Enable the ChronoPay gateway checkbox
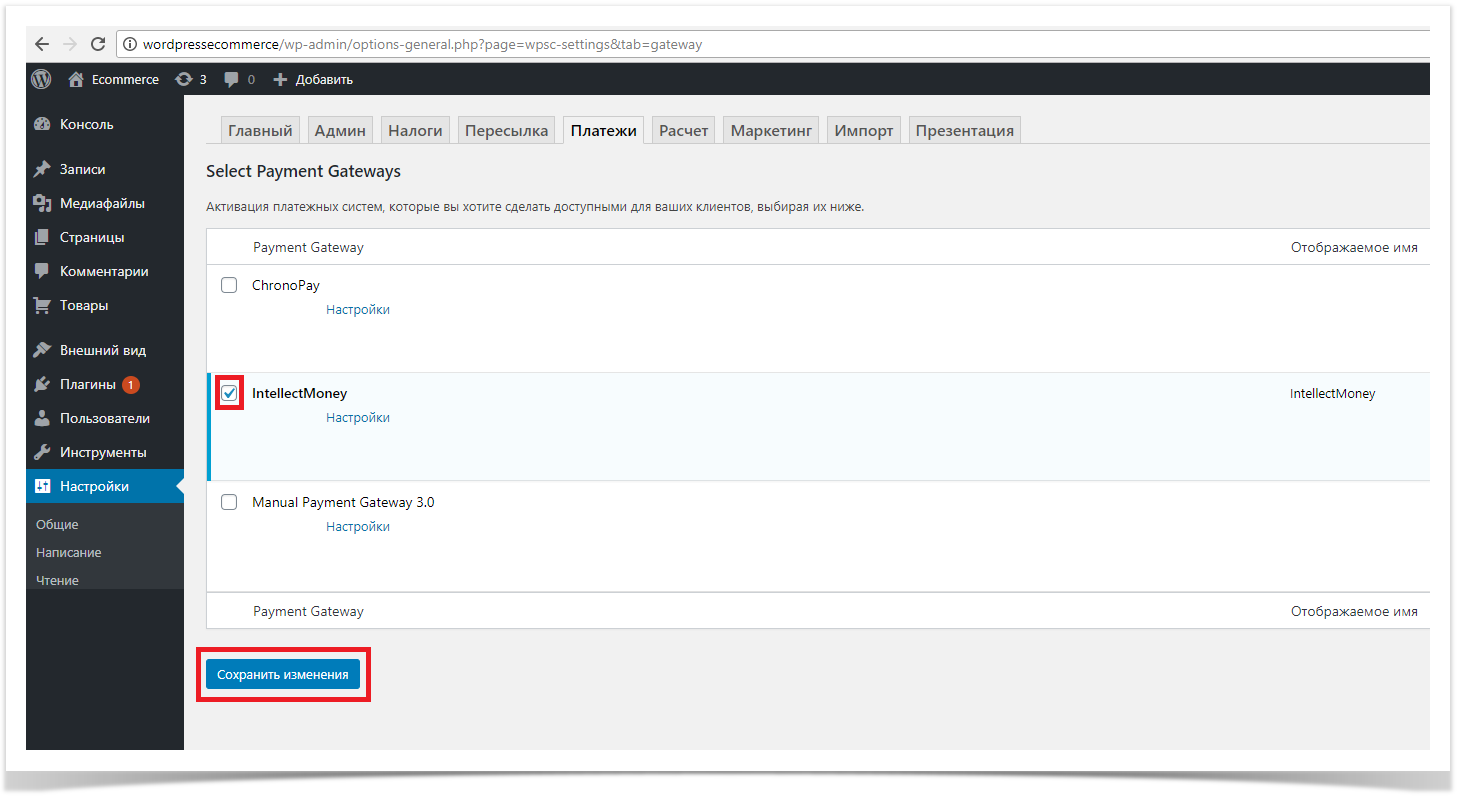 (229, 285)
